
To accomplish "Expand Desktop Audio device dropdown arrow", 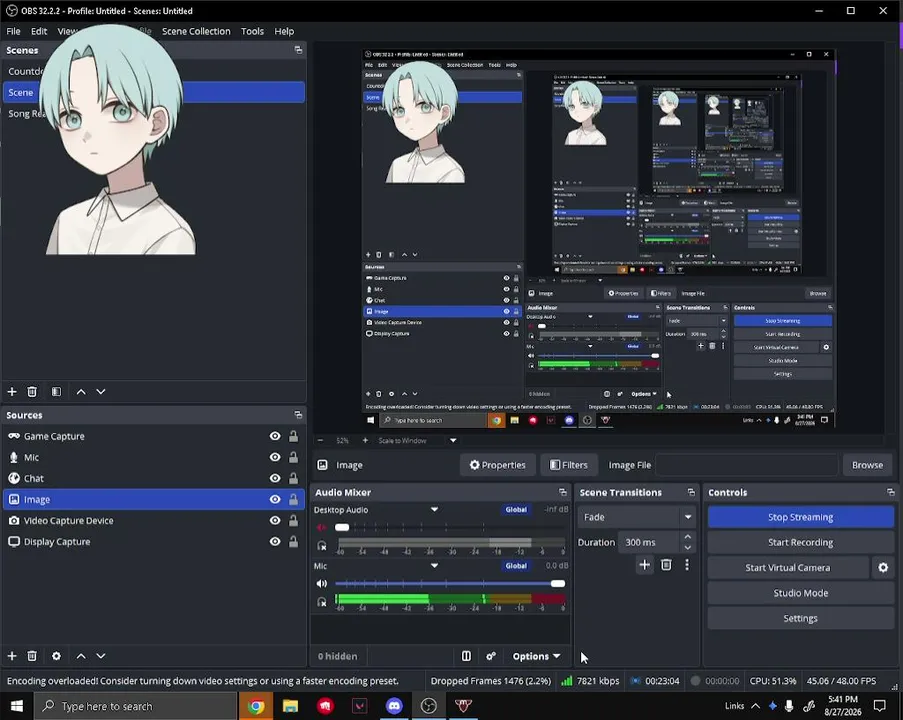I will tap(435, 510).
